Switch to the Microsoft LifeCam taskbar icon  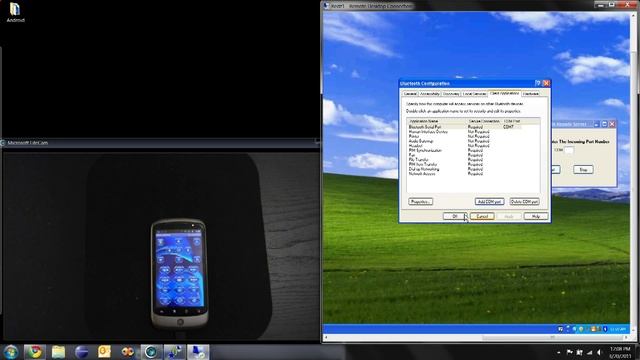151,352
